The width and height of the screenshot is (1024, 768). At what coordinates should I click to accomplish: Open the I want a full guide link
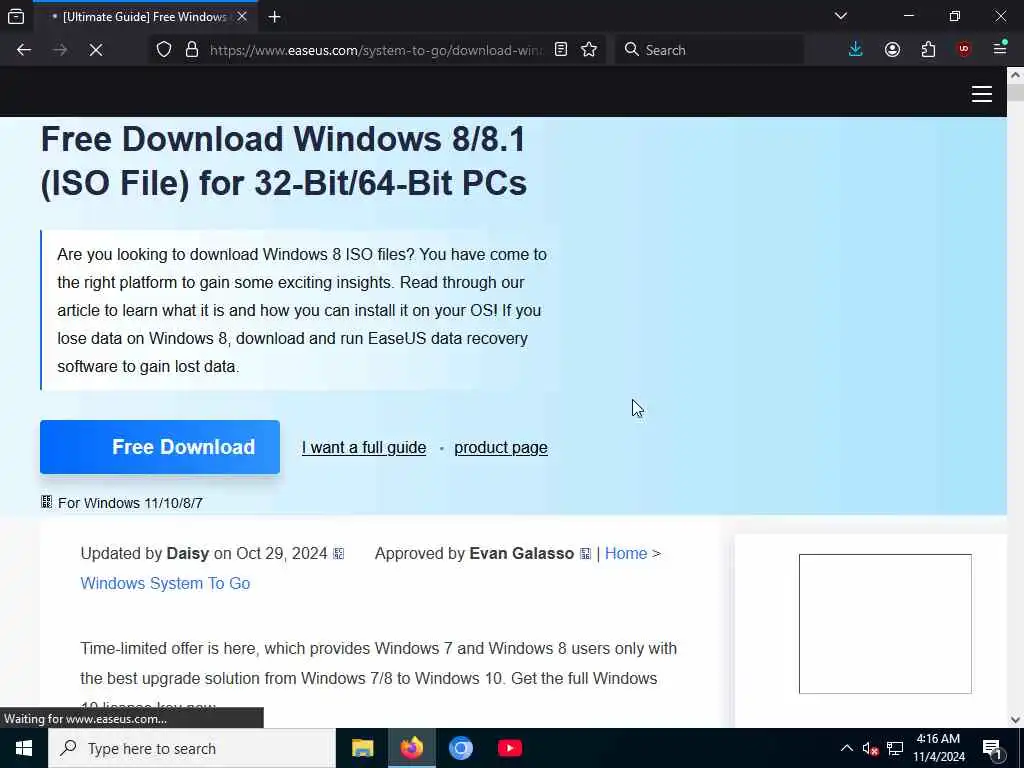[364, 447]
